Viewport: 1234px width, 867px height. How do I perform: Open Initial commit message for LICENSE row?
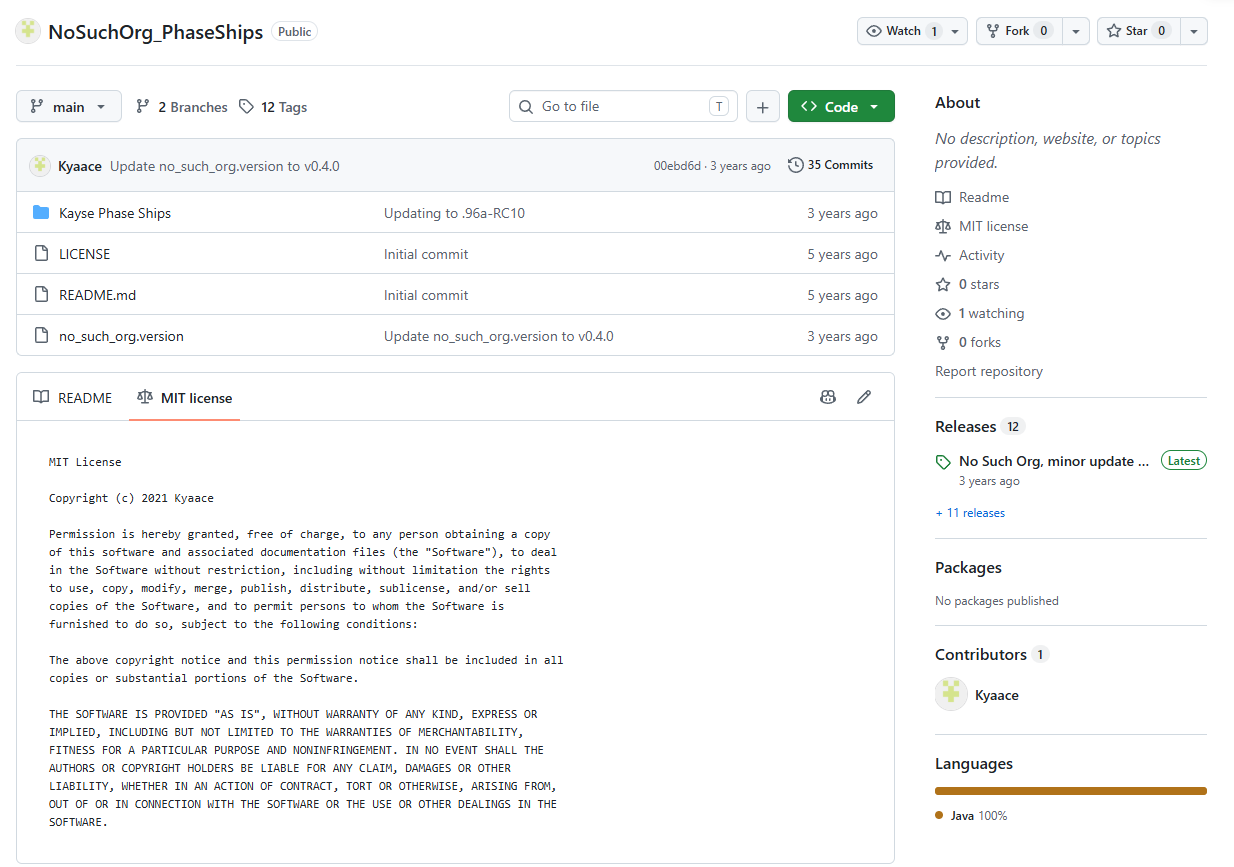pos(426,254)
